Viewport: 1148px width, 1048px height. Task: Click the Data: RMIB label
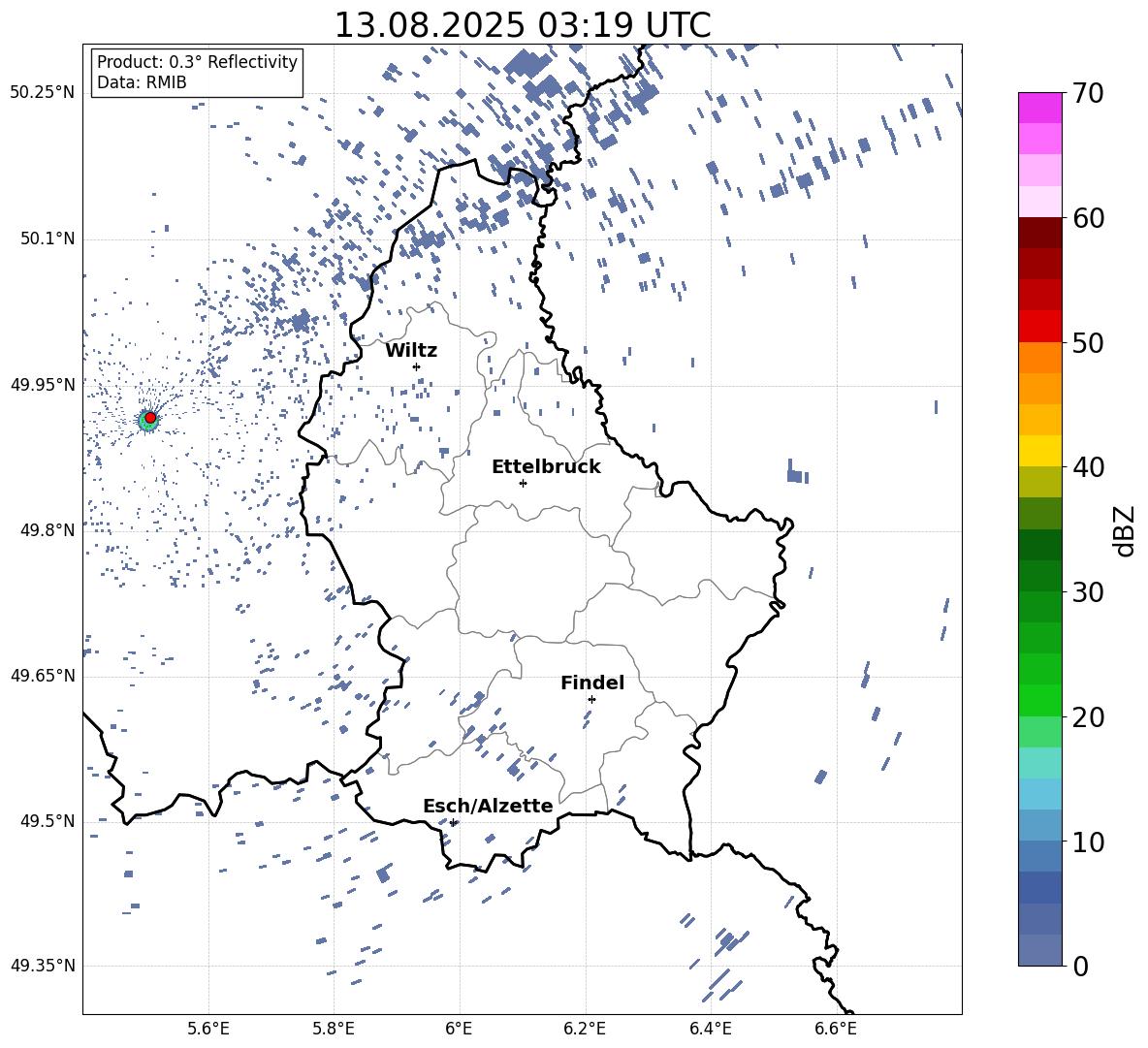click(142, 82)
